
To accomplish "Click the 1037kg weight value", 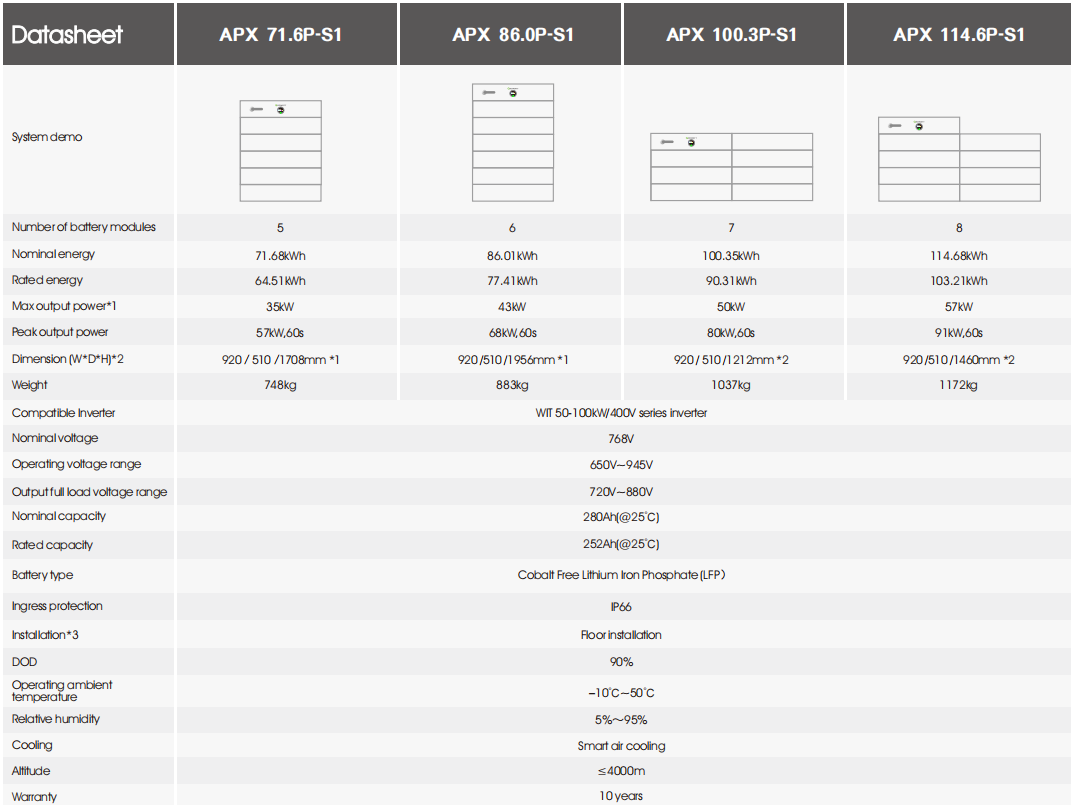I will tap(731, 385).
